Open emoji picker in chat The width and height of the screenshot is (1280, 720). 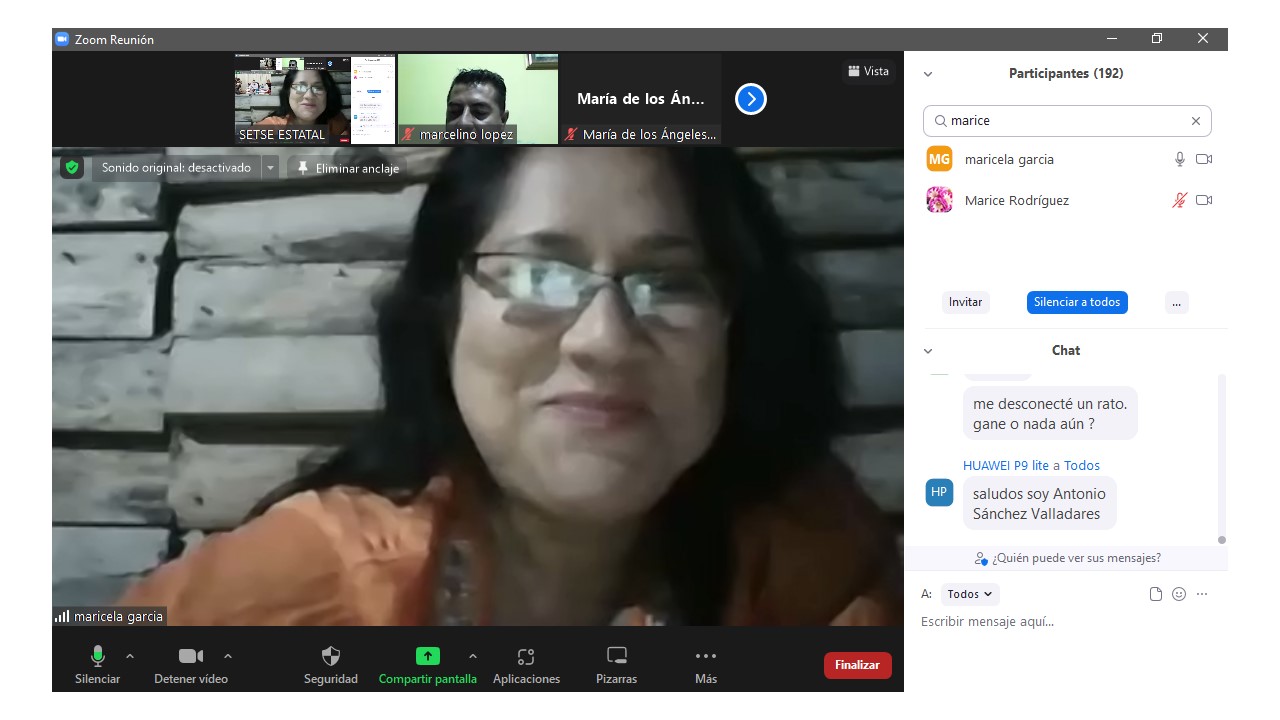pos(1179,594)
